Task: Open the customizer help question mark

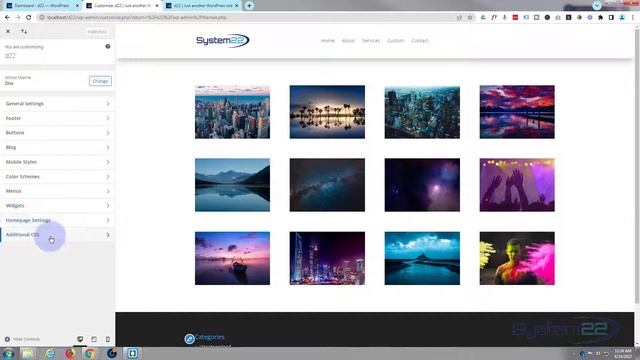Action: click(108, 47)
